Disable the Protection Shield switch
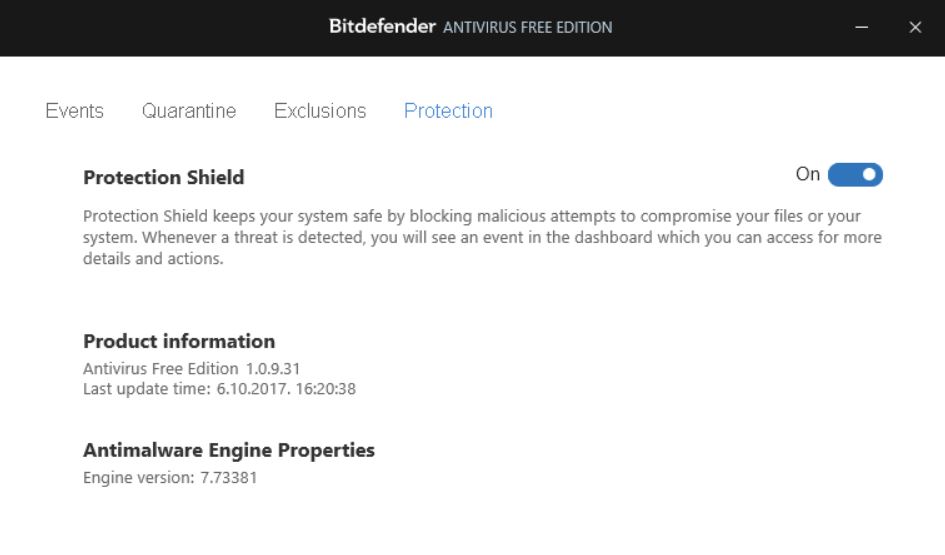The height and width of the screenshot is (555, 945). click(856, 175)
